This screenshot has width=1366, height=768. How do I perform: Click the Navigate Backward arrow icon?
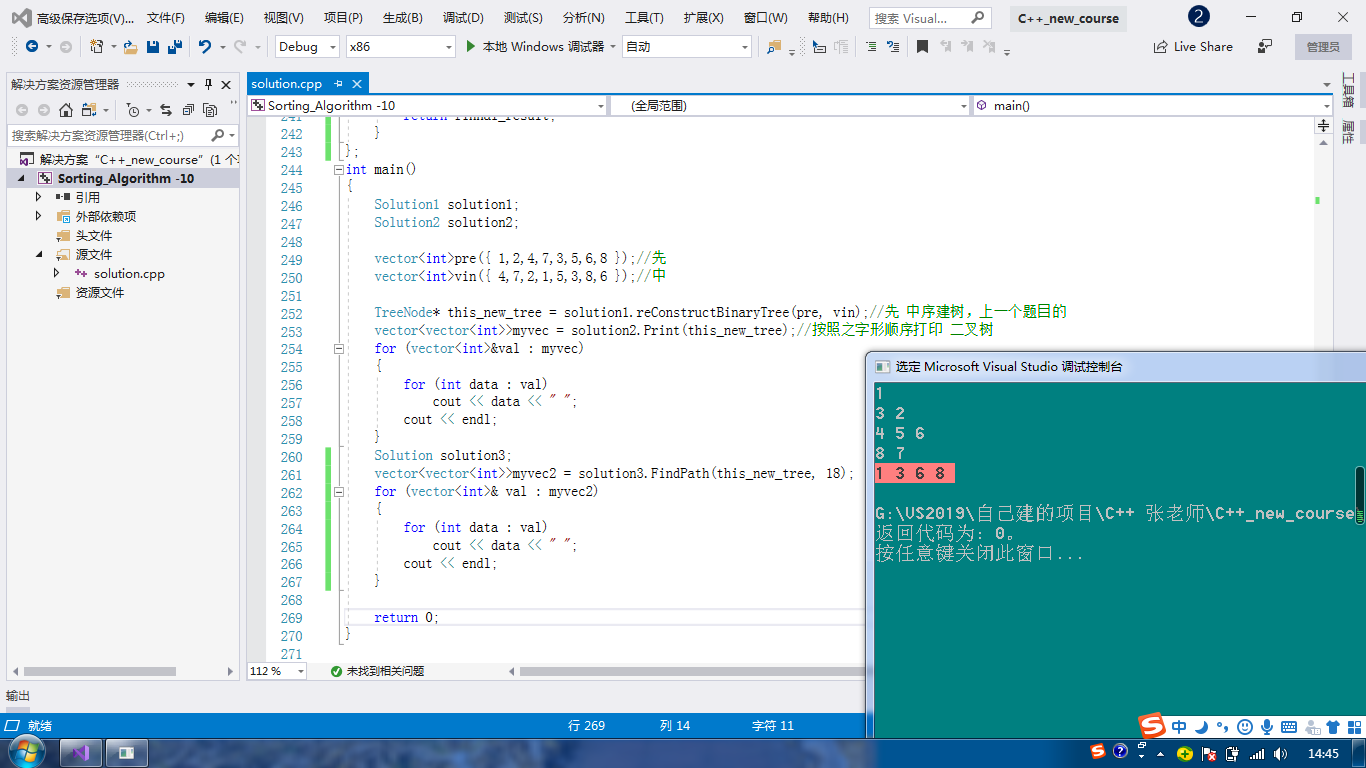(x=31, y=47)
